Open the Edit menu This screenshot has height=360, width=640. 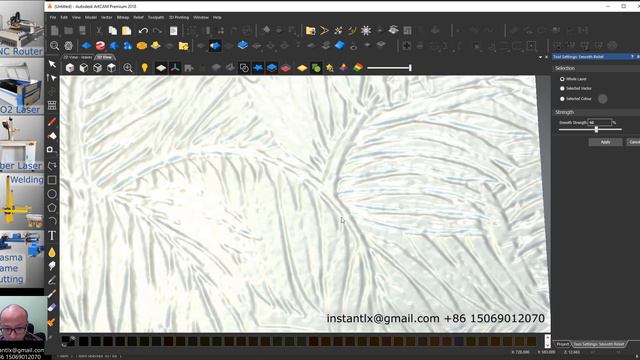64,18
